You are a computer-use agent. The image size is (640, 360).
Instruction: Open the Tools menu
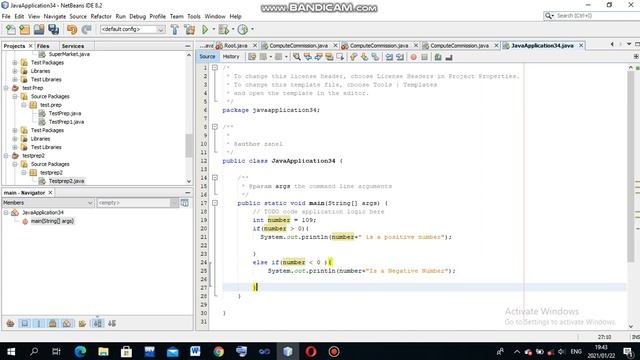(194, 16)
